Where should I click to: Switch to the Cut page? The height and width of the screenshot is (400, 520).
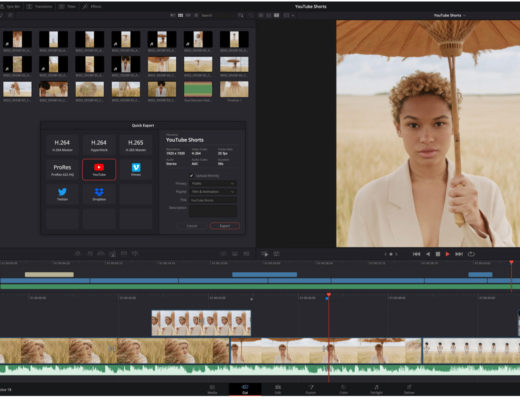click(x=245, y=389)
